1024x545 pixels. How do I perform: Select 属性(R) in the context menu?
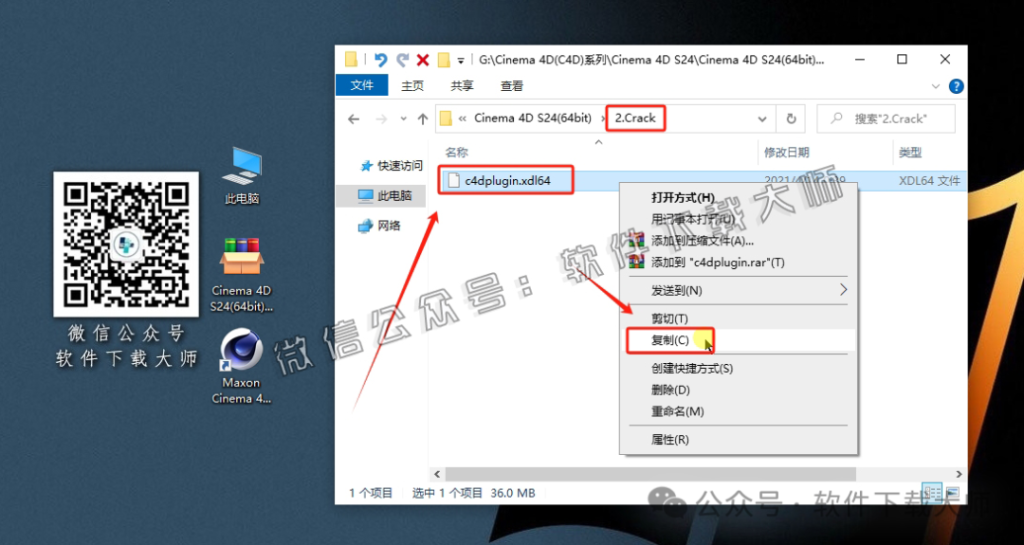[669, 440]
